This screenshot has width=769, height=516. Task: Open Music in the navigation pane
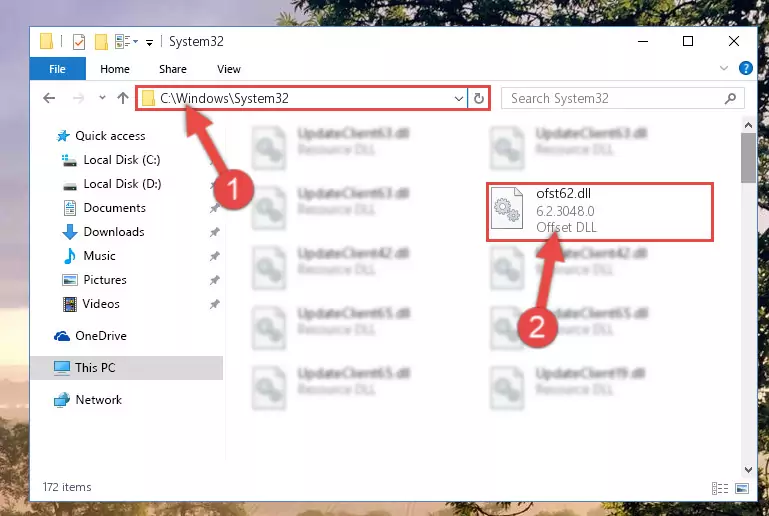[x=100, y=256]
